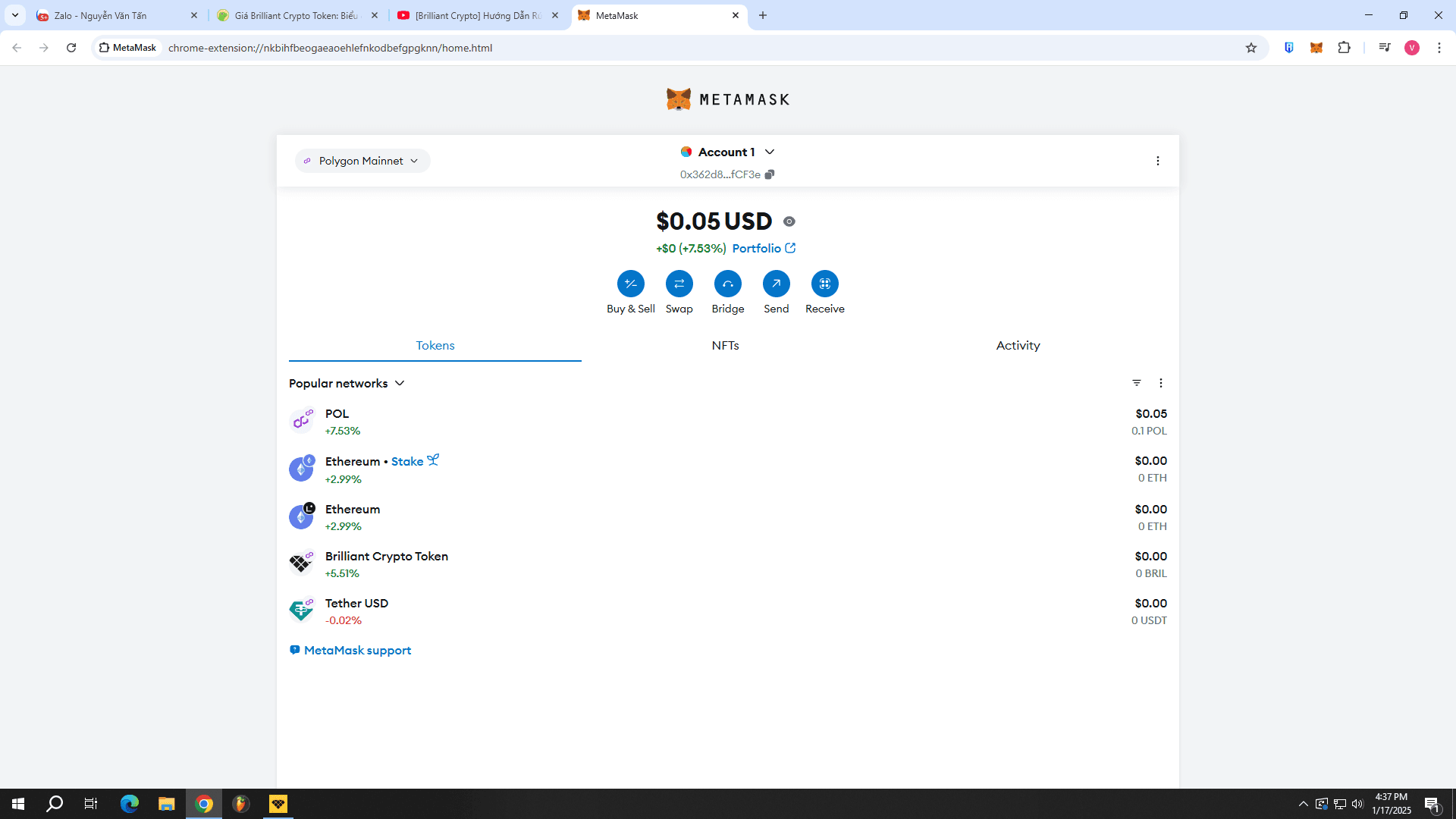1456x819 pixels.
Task: Click the Tether USD icon
Action: pyautogui.click(x=301, y=610)
